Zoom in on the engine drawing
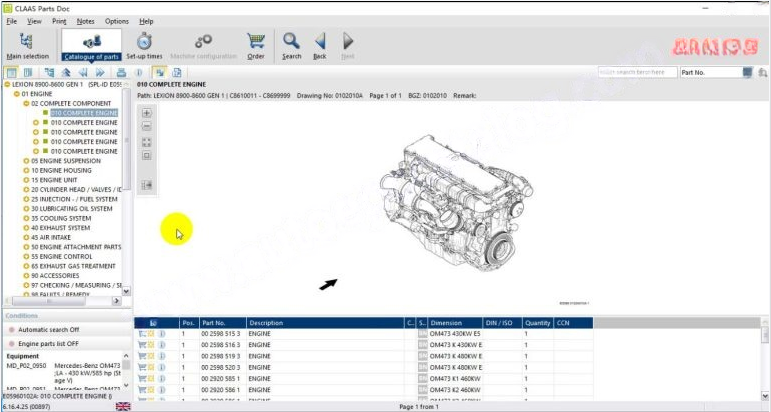Screen dimensions: 771x412 tap(147, 113)
